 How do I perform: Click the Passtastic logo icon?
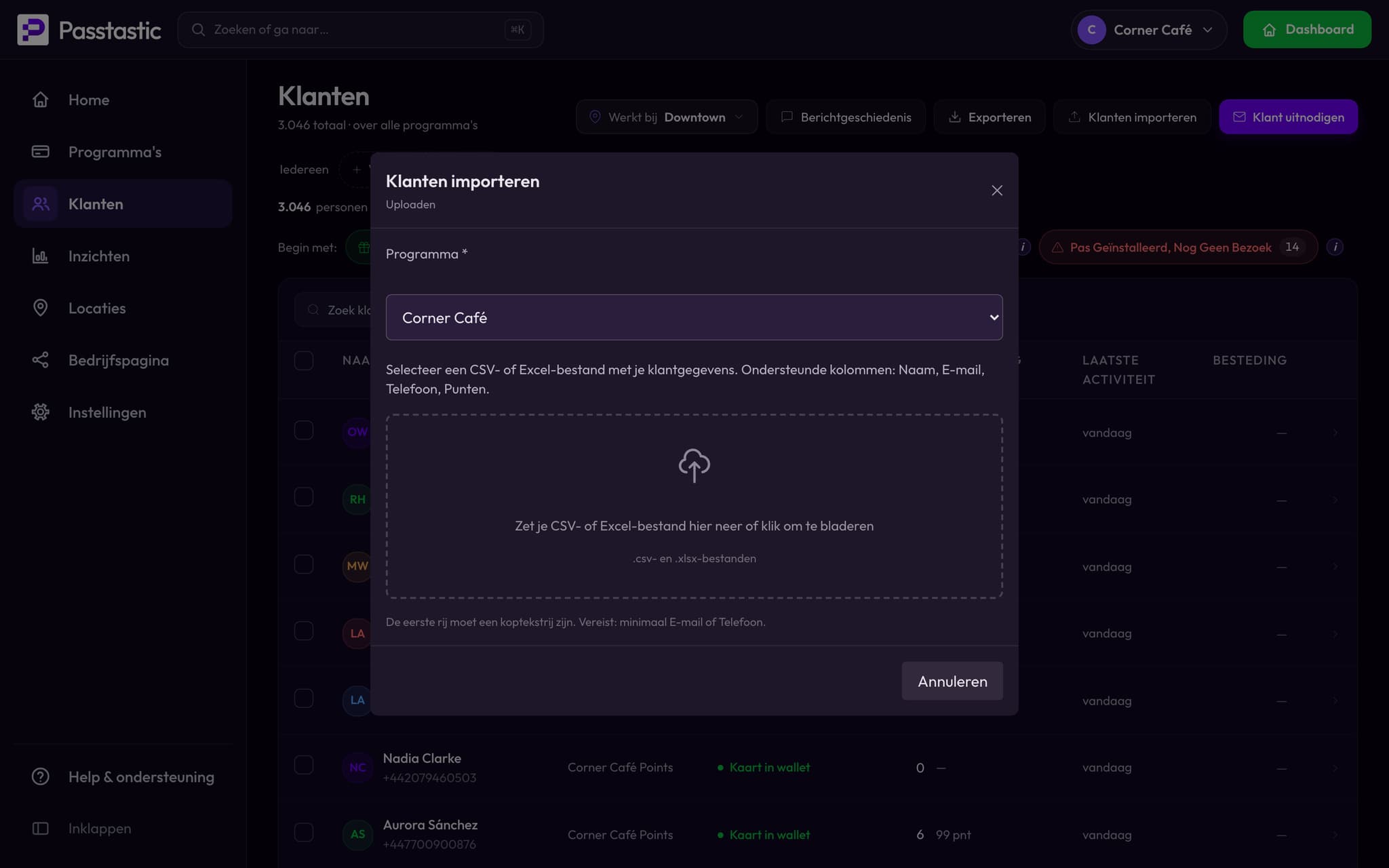click(33, 30)
